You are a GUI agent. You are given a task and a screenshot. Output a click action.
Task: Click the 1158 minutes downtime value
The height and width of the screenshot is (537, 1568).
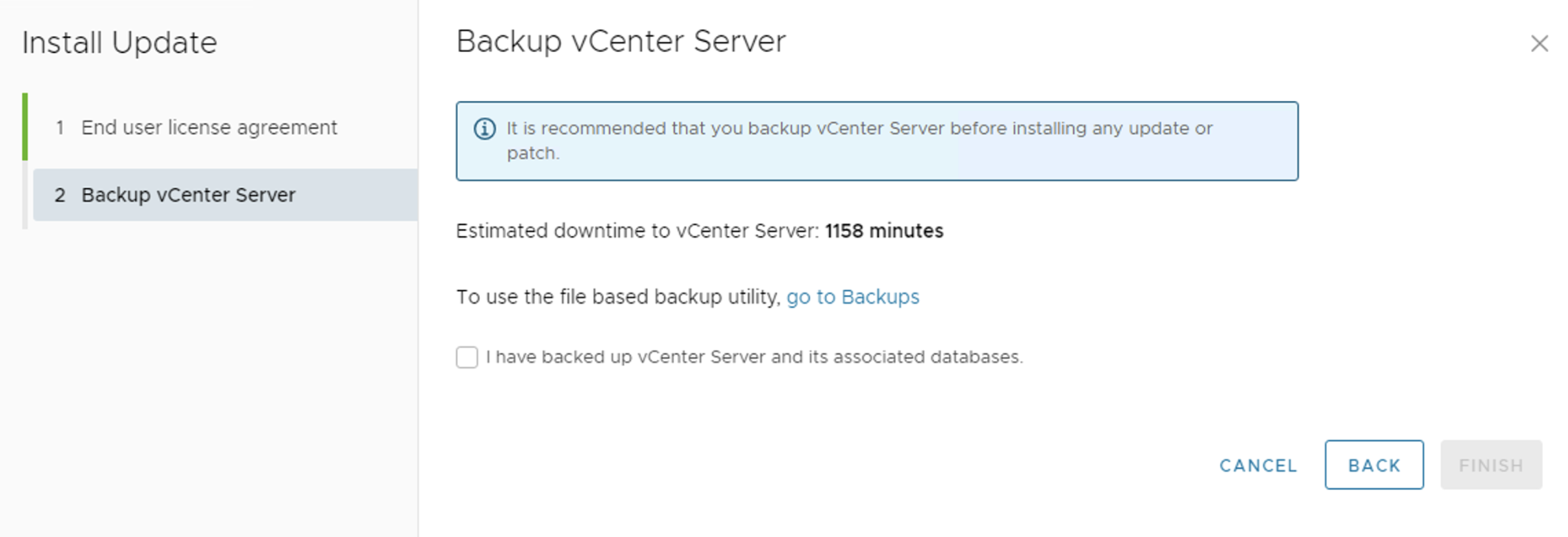[x=884, y=231]
